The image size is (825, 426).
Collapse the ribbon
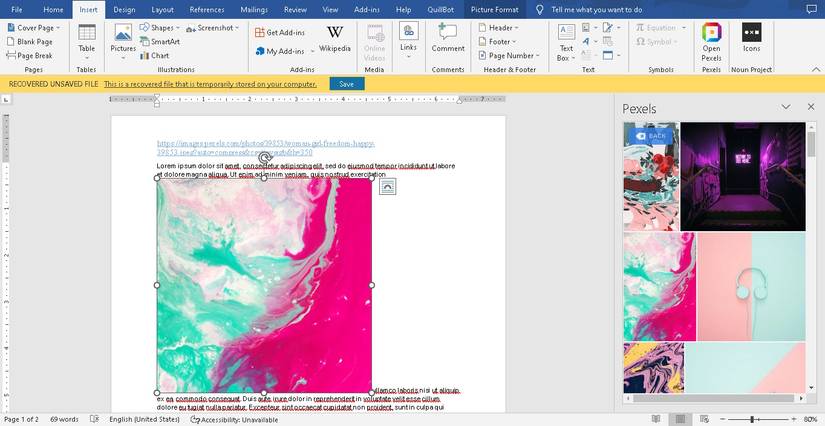pos(816,69)
